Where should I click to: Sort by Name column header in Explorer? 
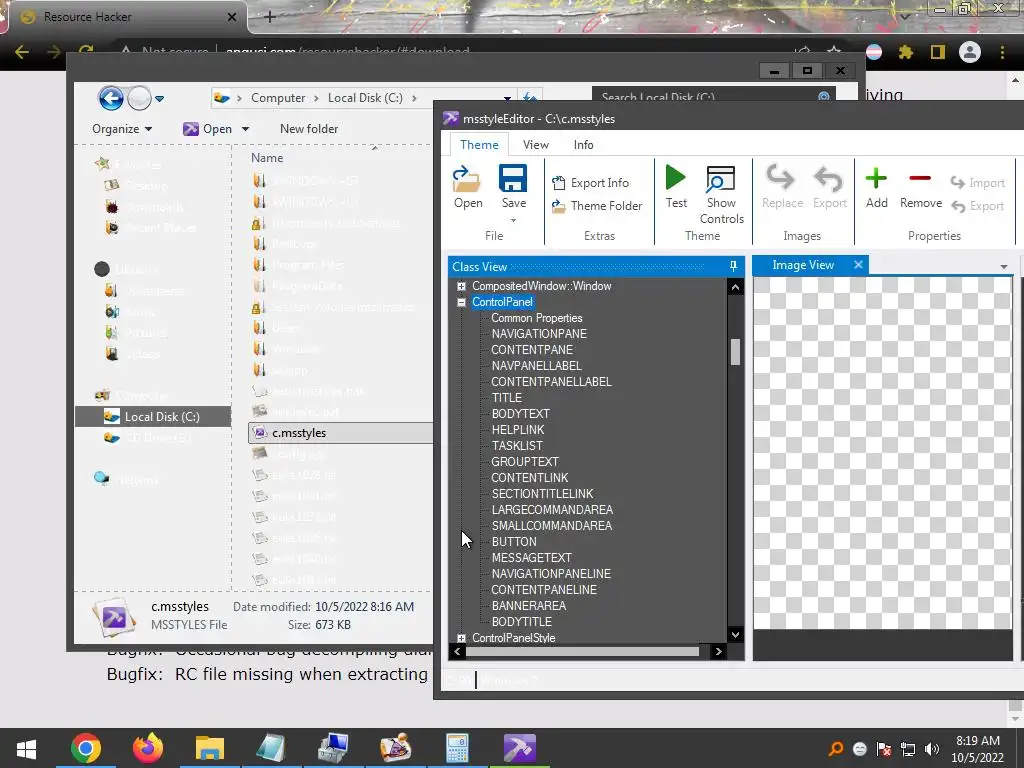click(267, 158)
